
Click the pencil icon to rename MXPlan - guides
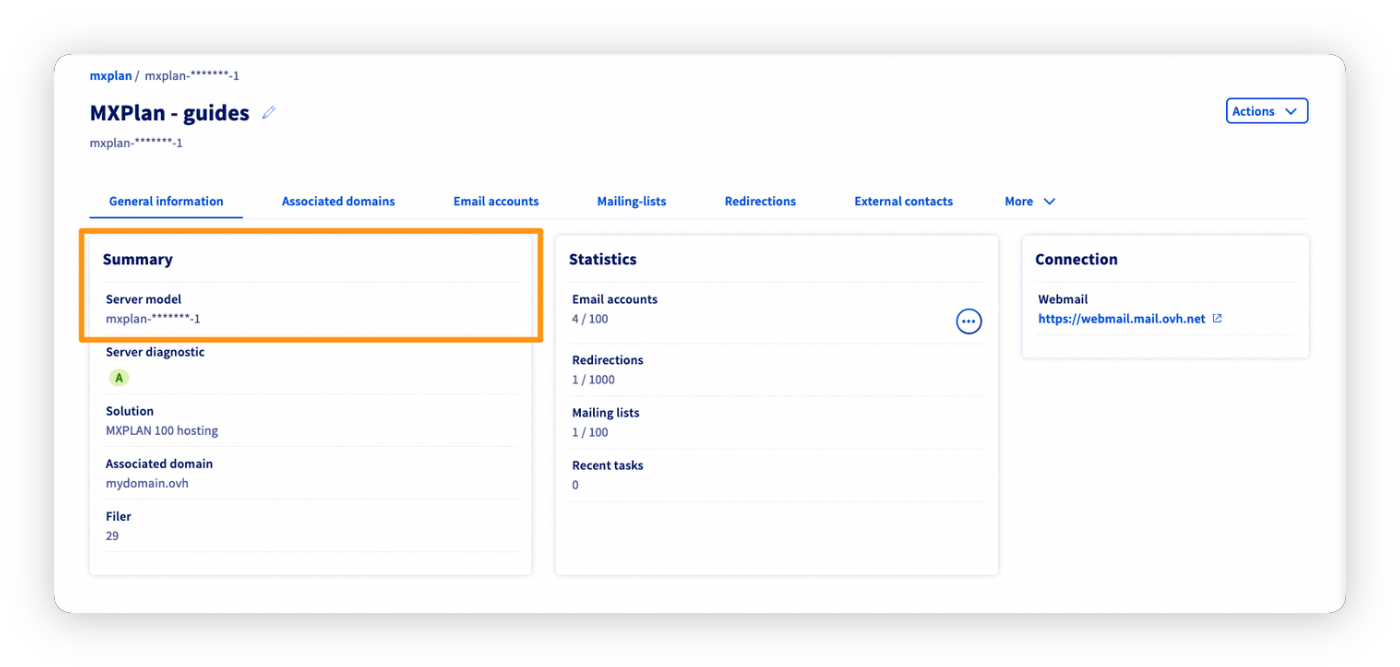268,113
